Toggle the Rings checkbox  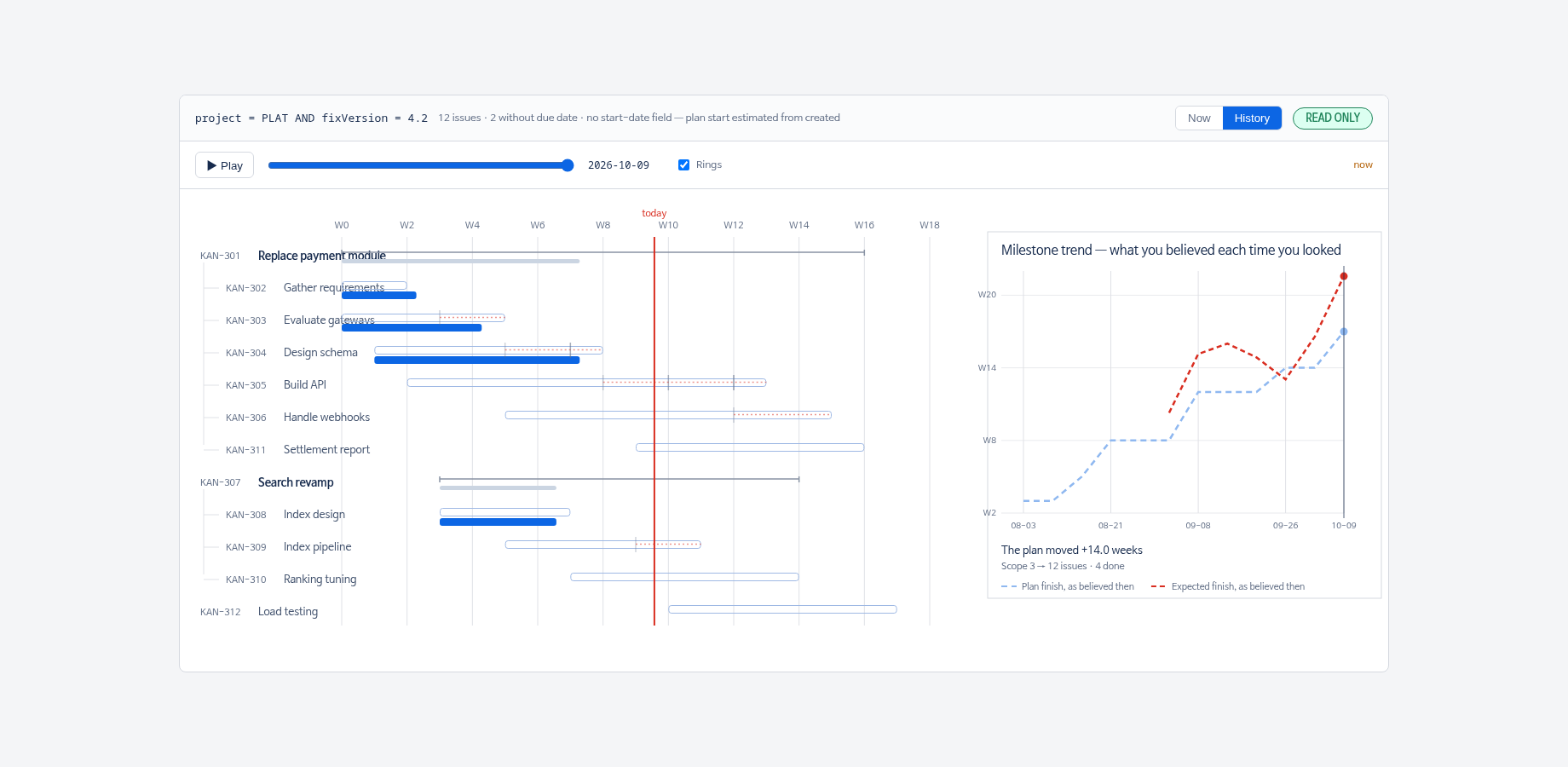683,165
